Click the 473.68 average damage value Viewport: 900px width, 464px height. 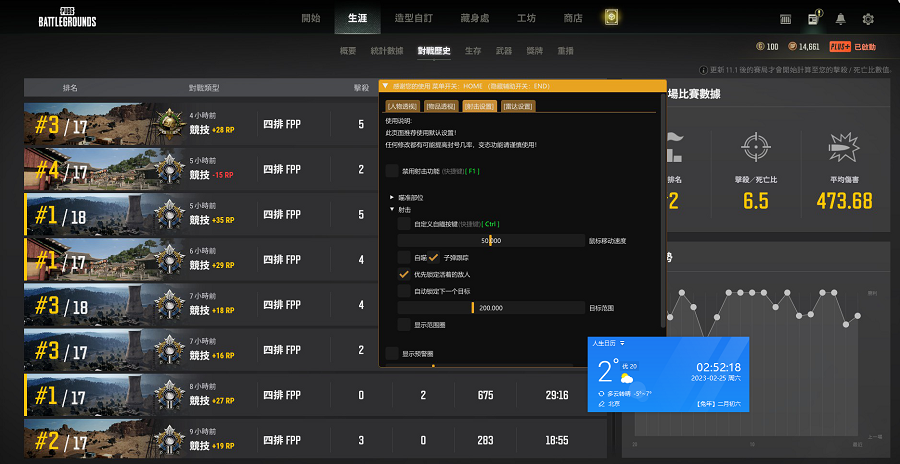click(x=844, y=202)
